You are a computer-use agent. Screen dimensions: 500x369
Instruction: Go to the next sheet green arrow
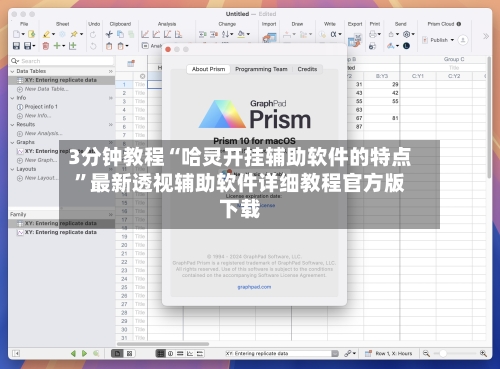85,353
